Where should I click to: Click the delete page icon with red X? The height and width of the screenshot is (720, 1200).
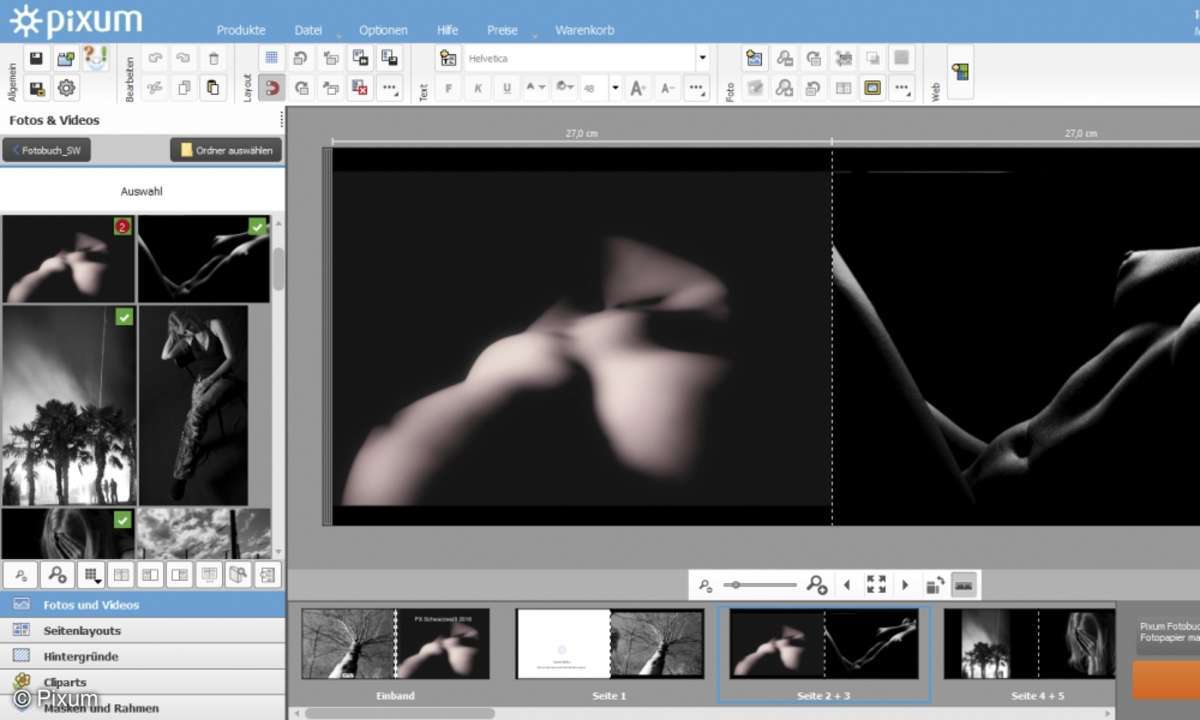pyautogui.click(x=360, y=88)
